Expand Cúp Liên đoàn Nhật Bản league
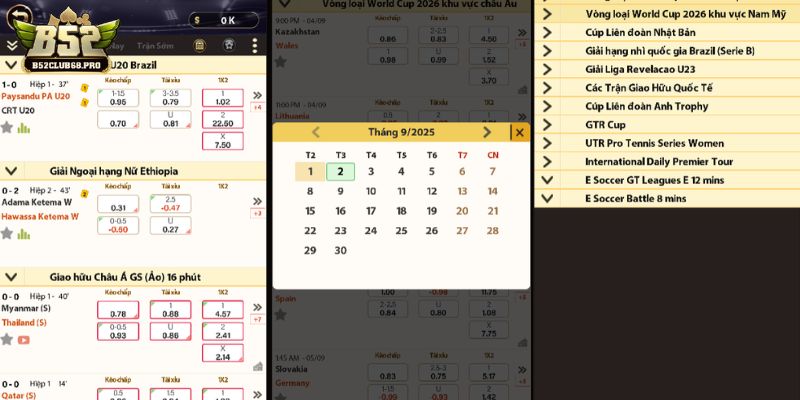Screen dimensions: 800x400 (x=547, y=32)
